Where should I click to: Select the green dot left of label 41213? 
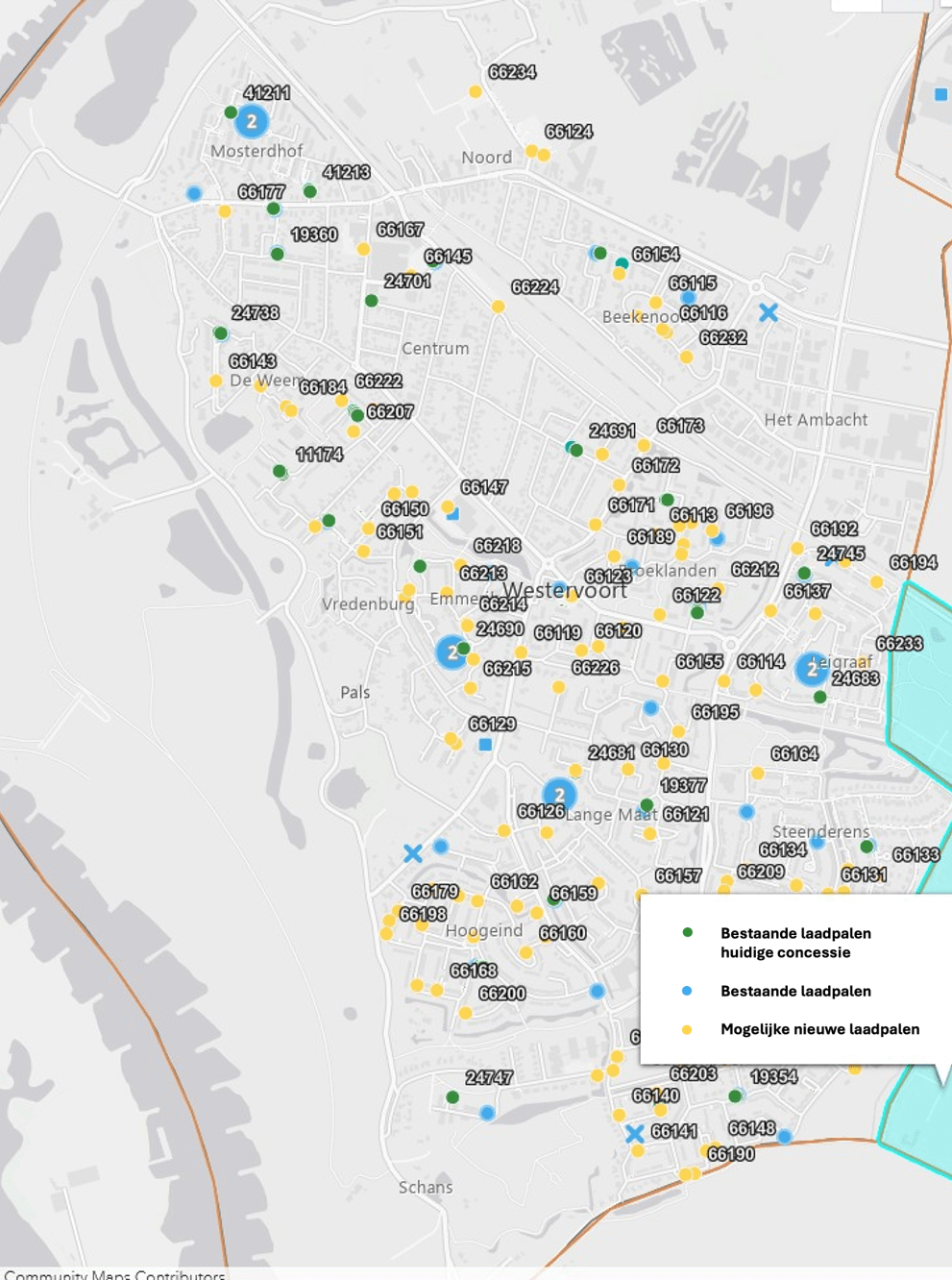tap(309, 191)
